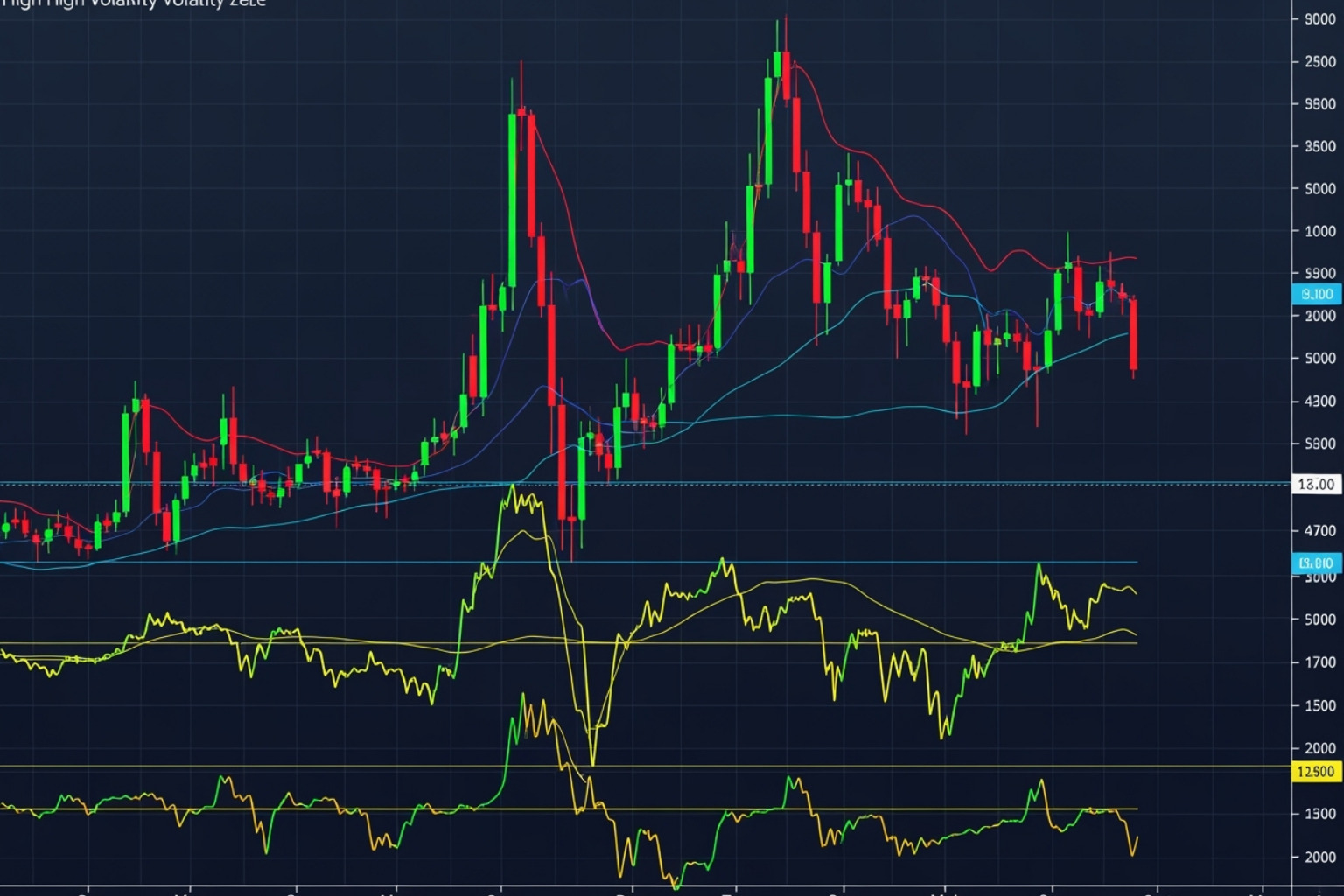Viewport: 1344px width, 896px height.
Task: Click the yellow 12500 axis label
Action: 1315,771
